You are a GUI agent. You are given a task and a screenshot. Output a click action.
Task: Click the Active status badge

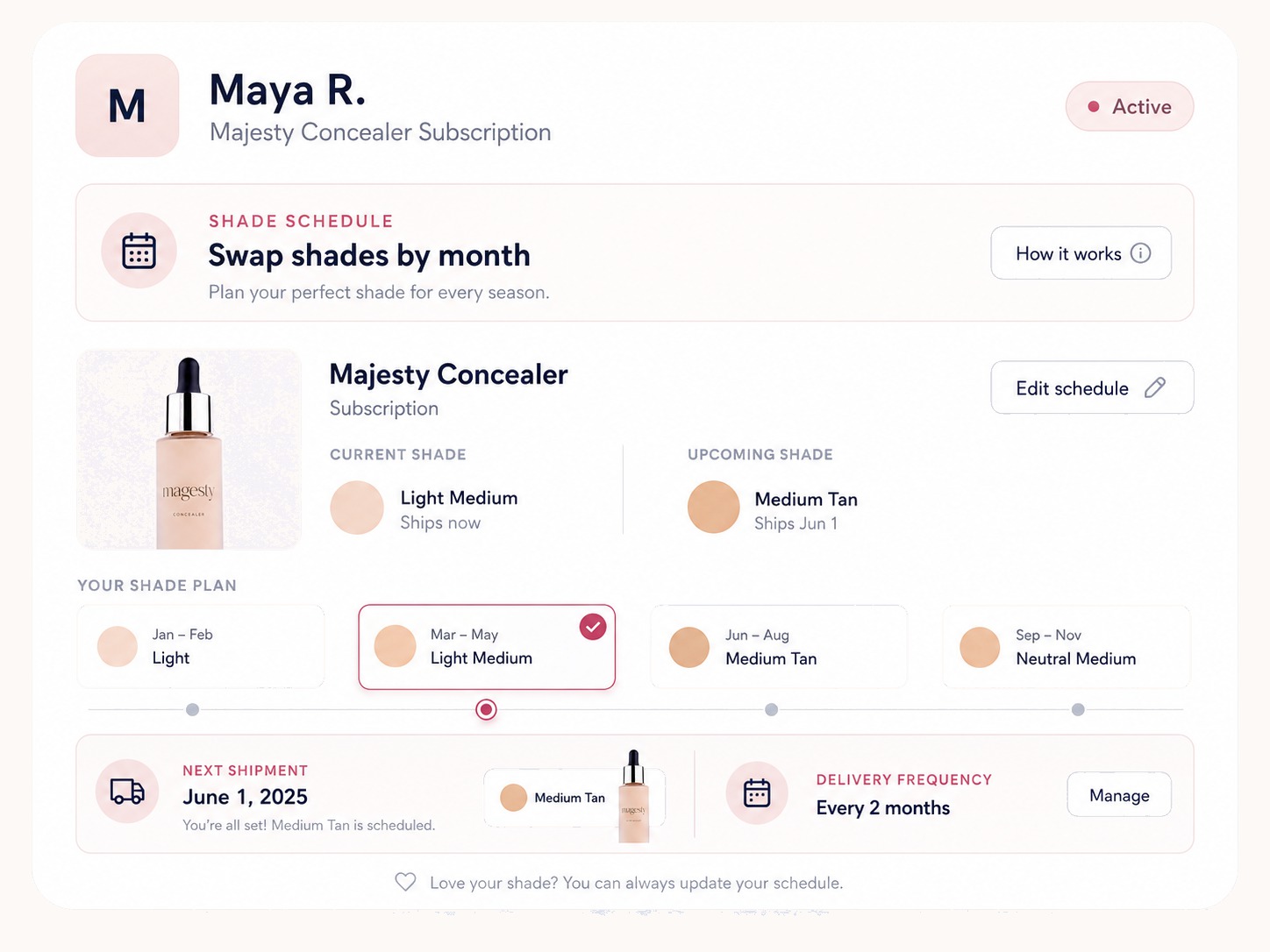coord(1130,106)
